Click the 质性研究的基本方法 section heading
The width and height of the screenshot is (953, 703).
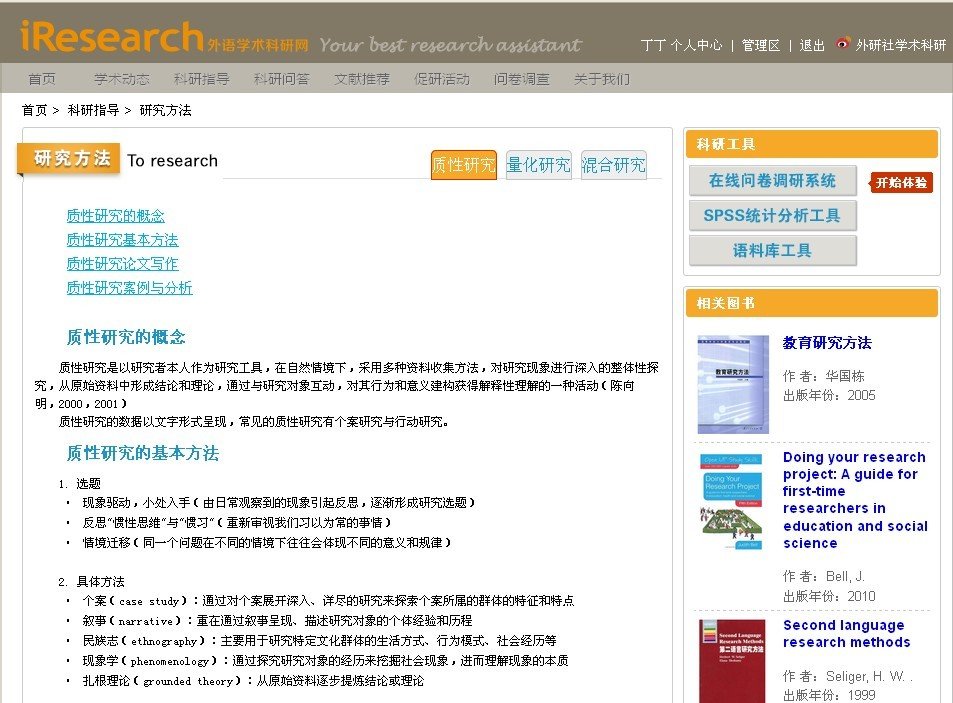[x=143, y=453]
